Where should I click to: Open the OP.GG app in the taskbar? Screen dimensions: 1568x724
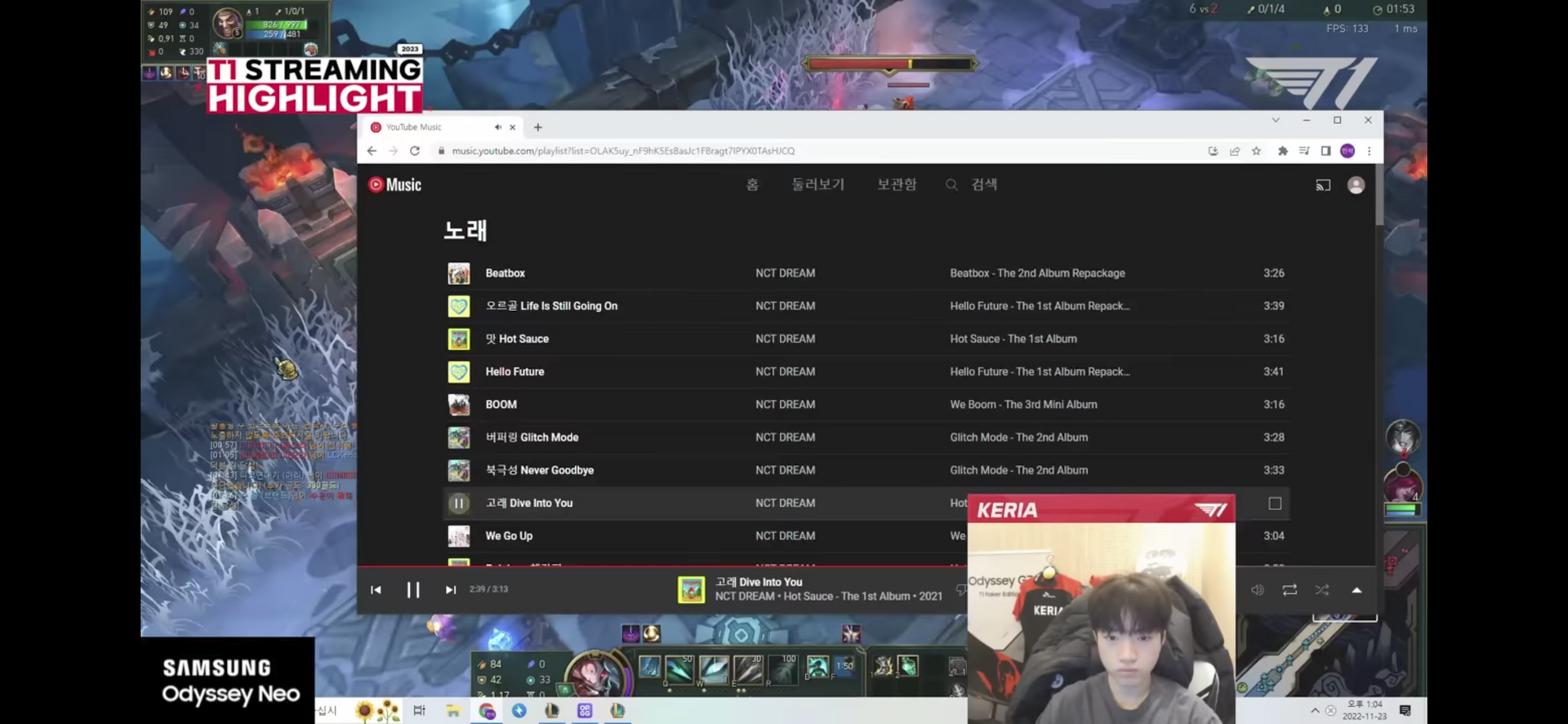[584, 711]
